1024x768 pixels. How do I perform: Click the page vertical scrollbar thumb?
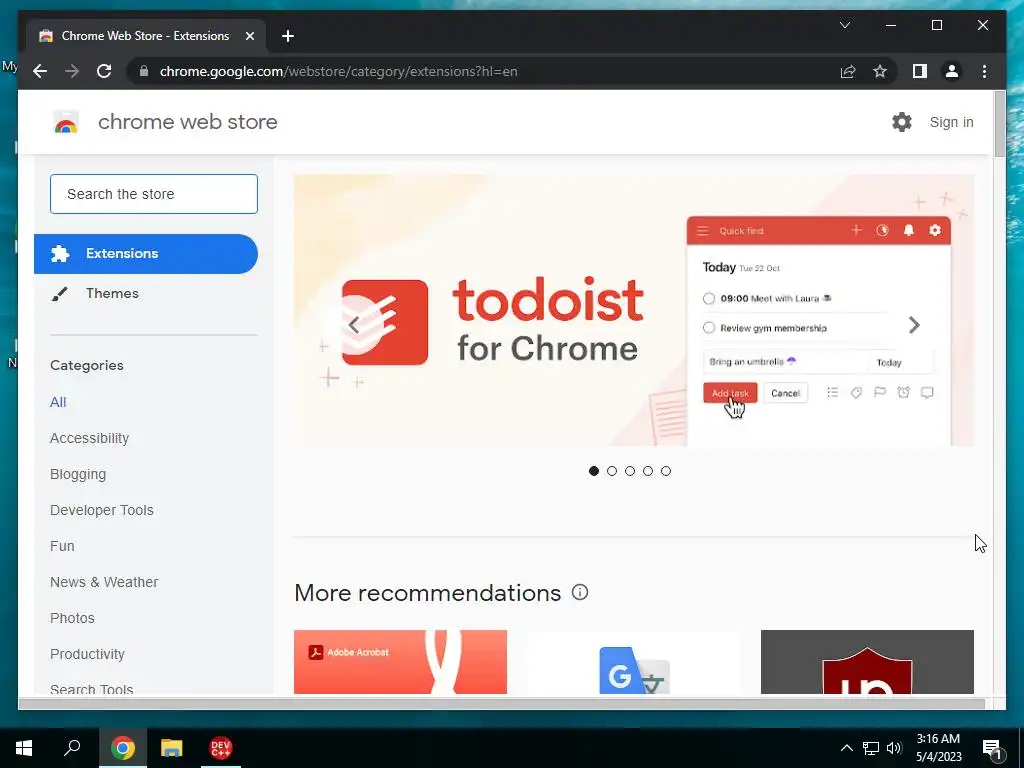[999, 124]
